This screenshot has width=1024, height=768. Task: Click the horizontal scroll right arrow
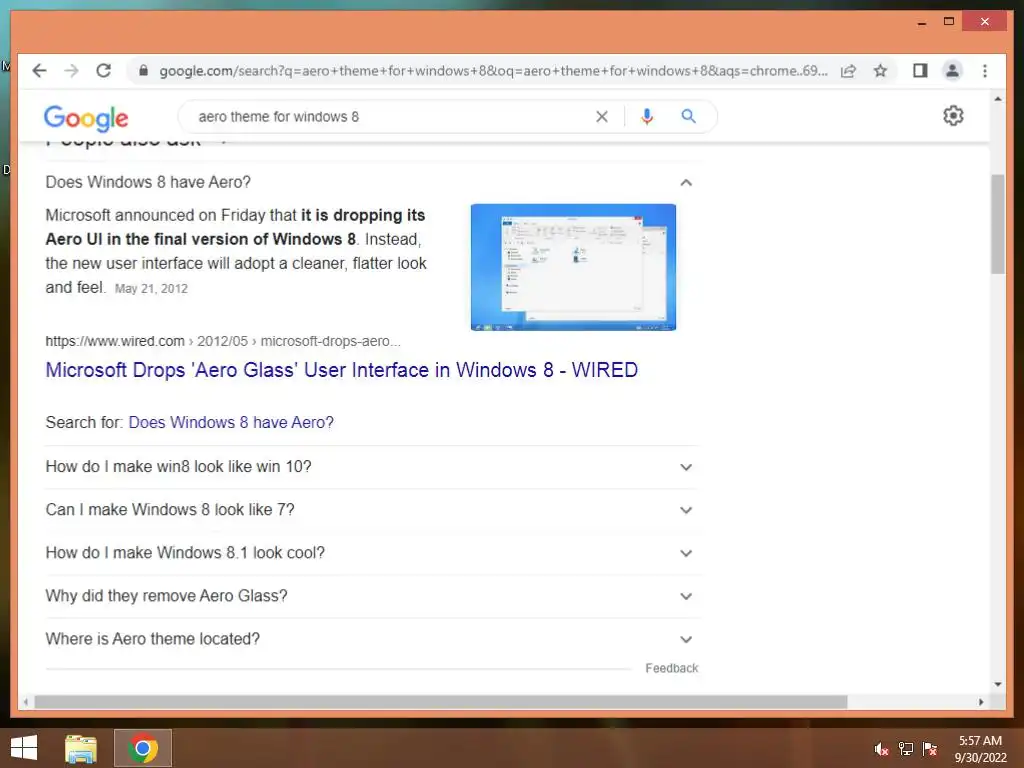[x=981, y=702]
